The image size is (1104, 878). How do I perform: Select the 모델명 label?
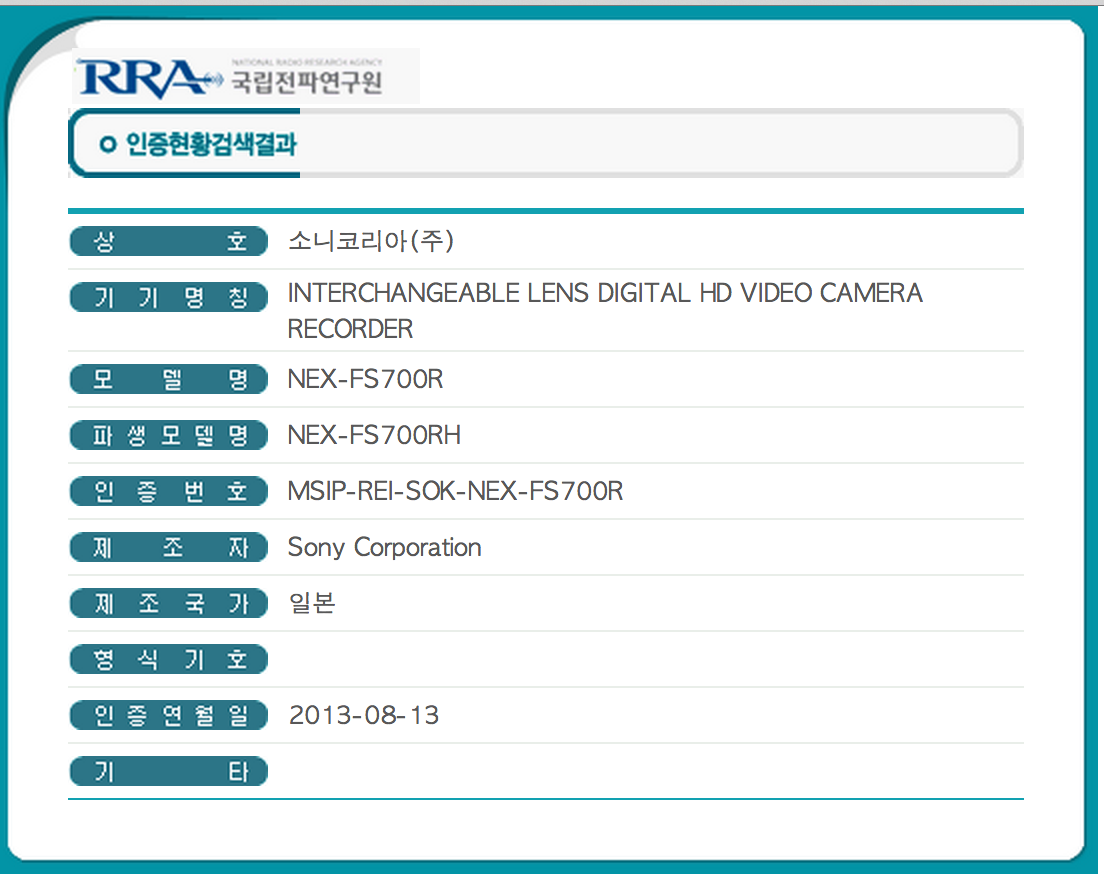[x=169, y=380]
